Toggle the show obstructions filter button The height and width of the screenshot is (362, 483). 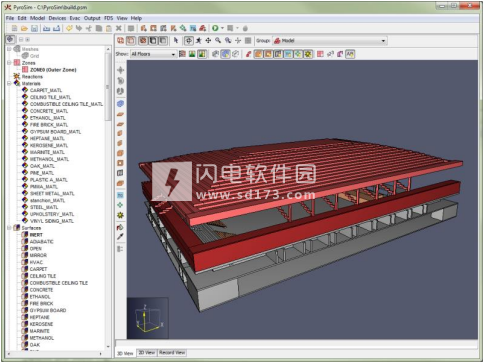pos(258,54)
